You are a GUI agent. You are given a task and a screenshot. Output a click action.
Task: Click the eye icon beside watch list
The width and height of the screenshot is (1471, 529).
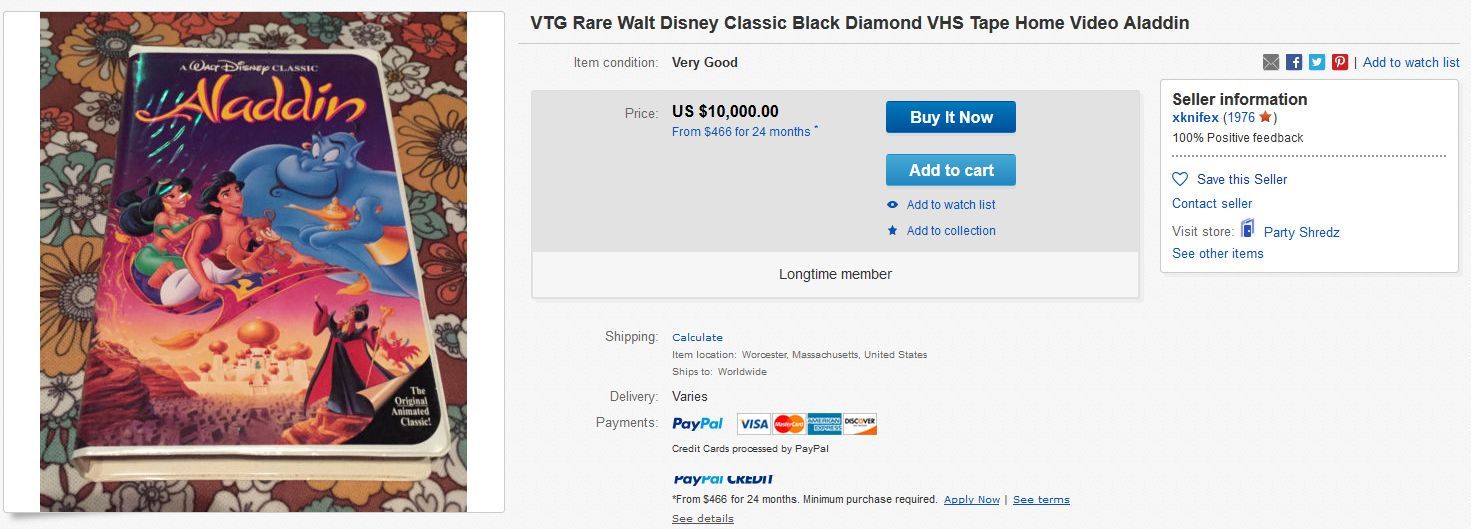pyautogui.click(x=893, y=205)
